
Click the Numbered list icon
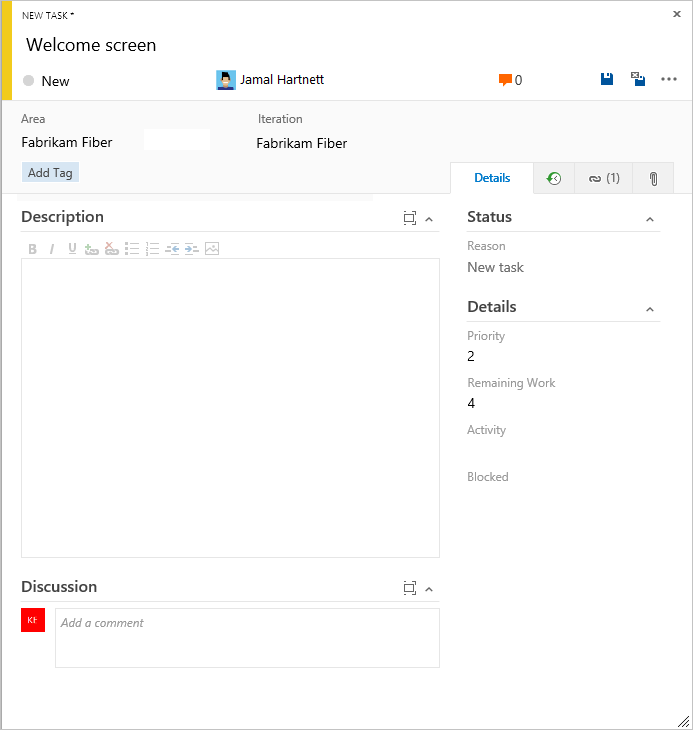tap(152, 249)
